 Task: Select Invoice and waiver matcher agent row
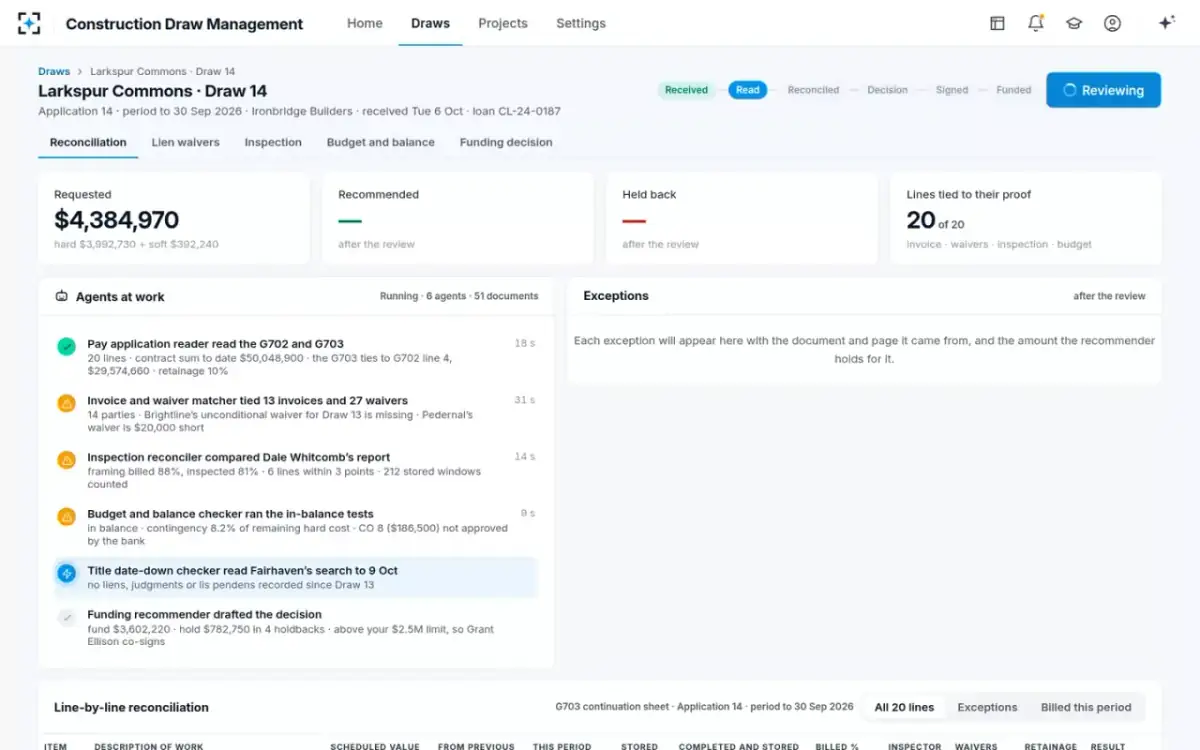click(x=296, y=414)
